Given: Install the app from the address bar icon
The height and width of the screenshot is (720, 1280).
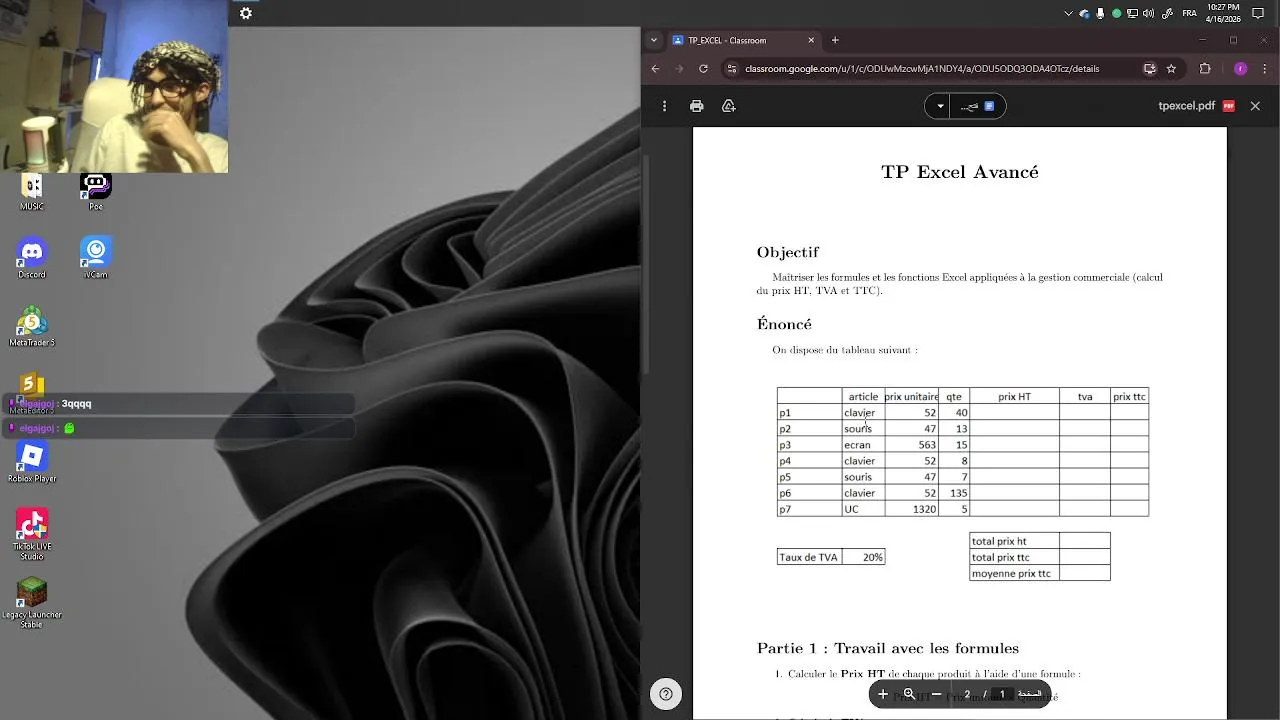Looking at the screenshot, I should (1149, 69).
